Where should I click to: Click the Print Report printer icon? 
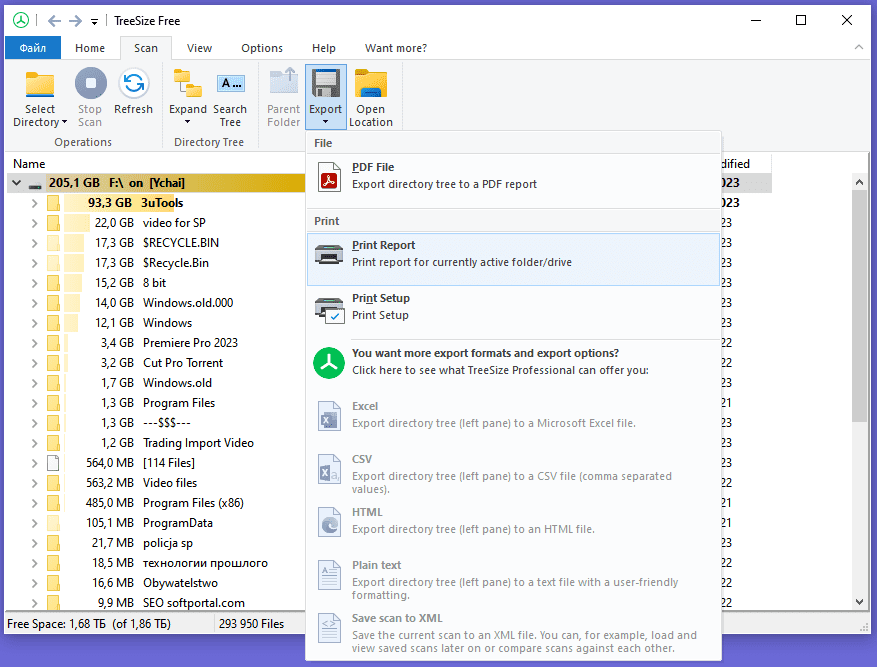[329, 254]
